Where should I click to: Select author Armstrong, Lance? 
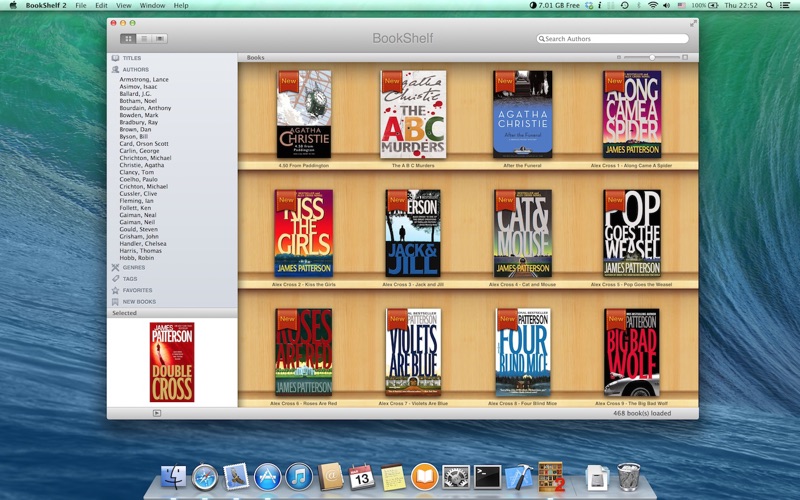(x=144, y=80)
